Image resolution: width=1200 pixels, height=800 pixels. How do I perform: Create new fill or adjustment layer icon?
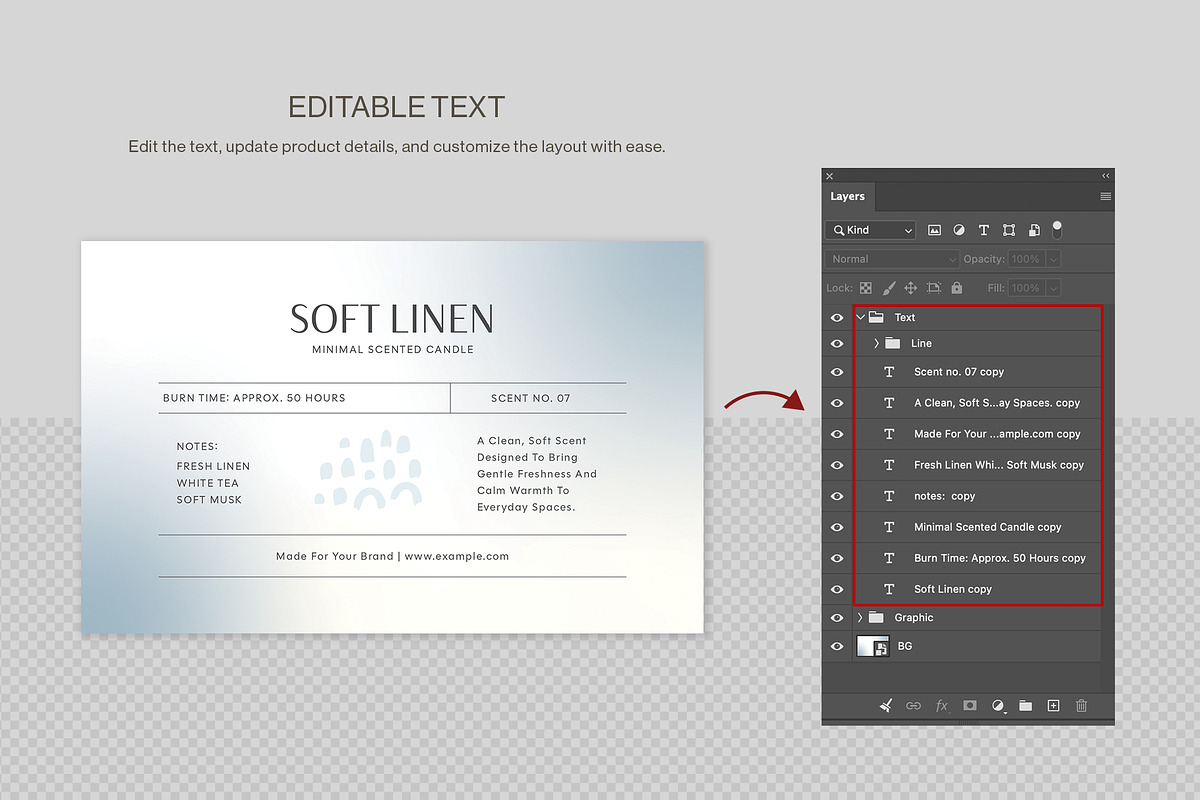point(997,705)
